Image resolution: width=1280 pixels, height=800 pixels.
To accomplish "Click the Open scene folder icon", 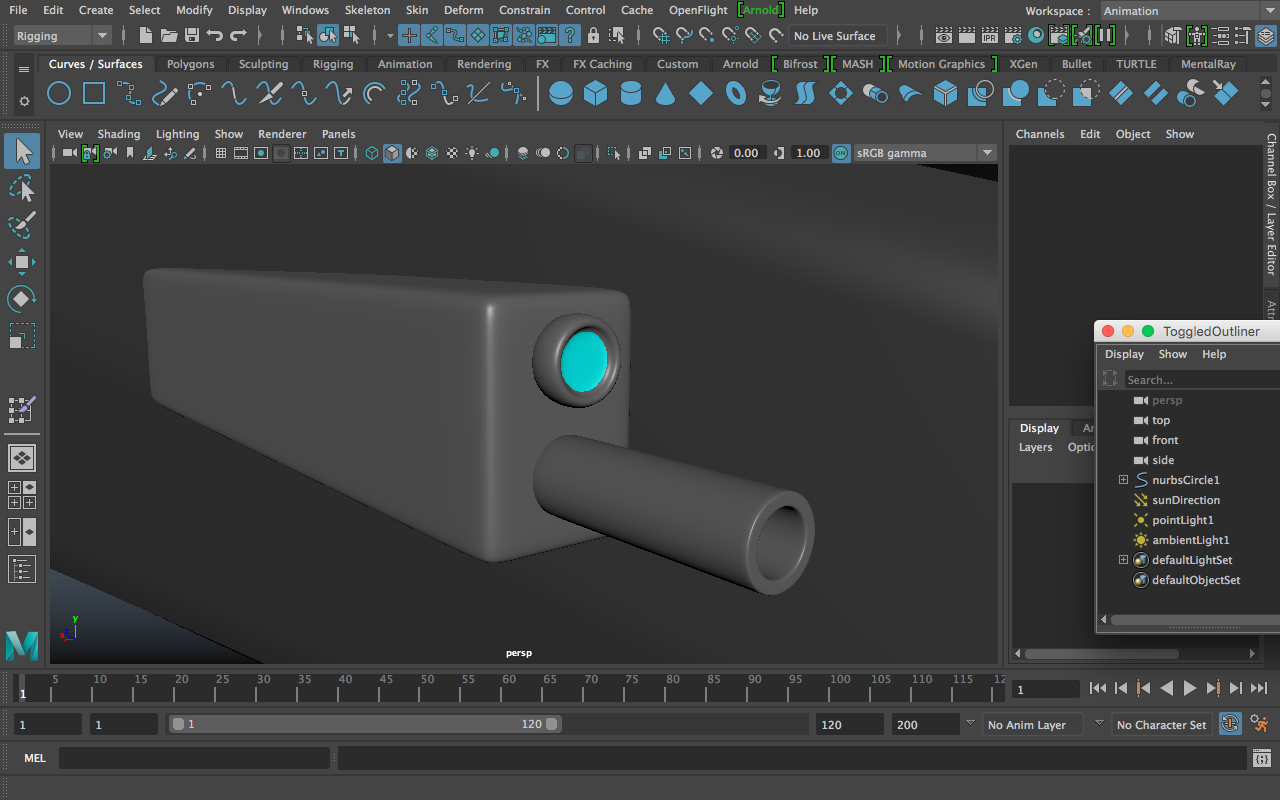I will pos(169,36).
